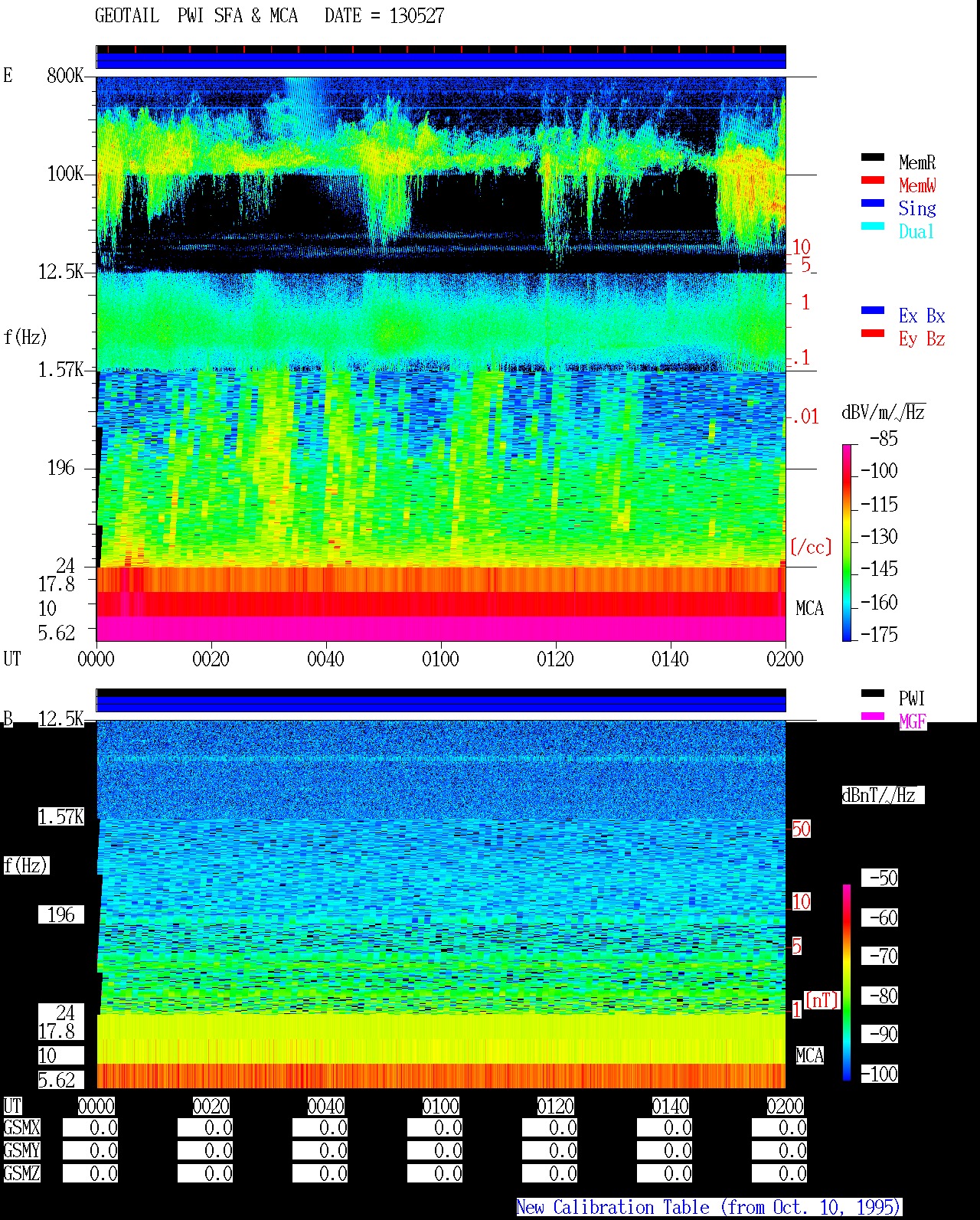Click the magenta MGF legend swatch
The width and height of the screenshot is (980, 1220).
(x=873, y=717)
